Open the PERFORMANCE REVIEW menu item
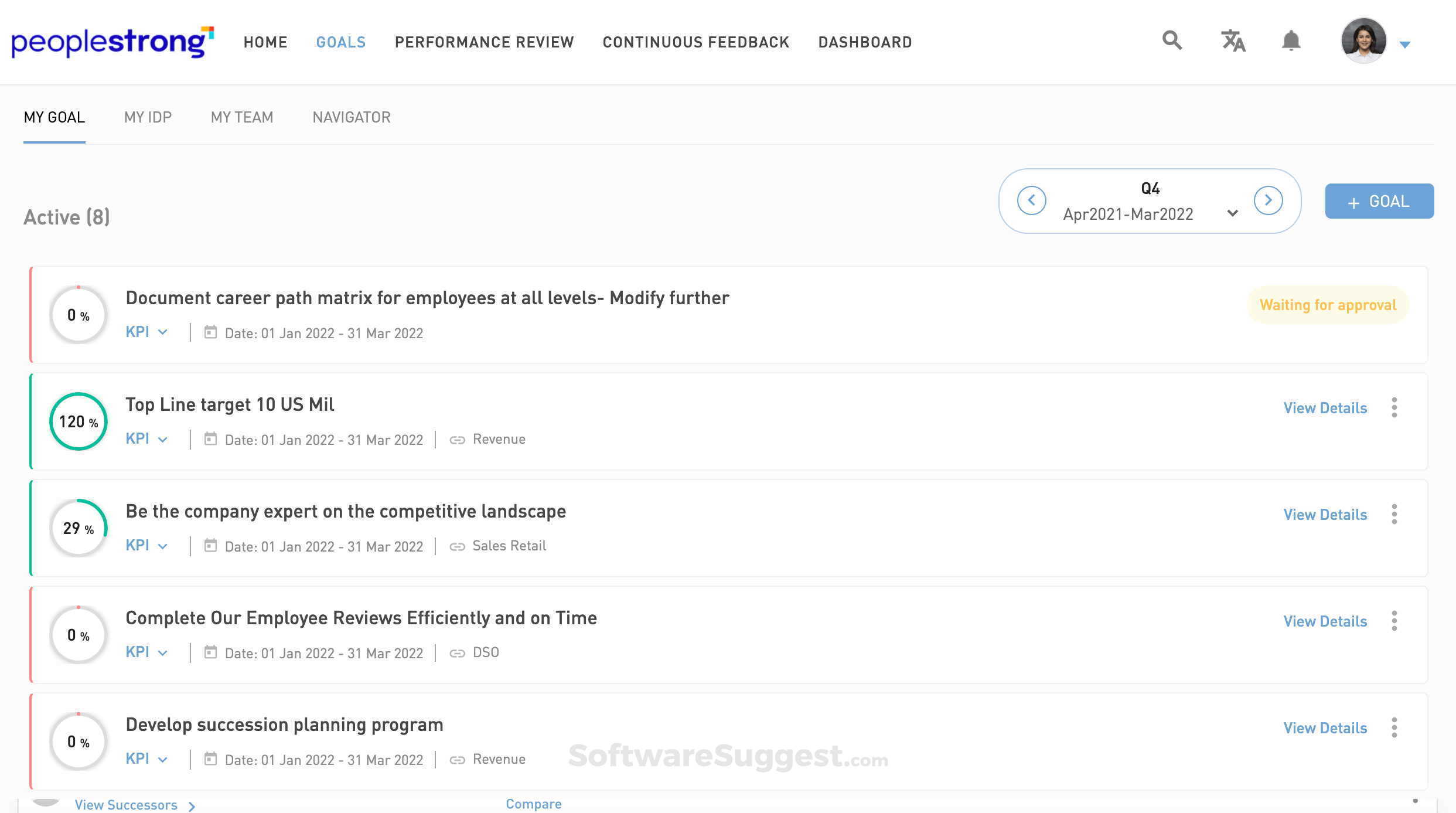Image resolution: width=1456 pixels, height=813 pixels. [485, 42]
